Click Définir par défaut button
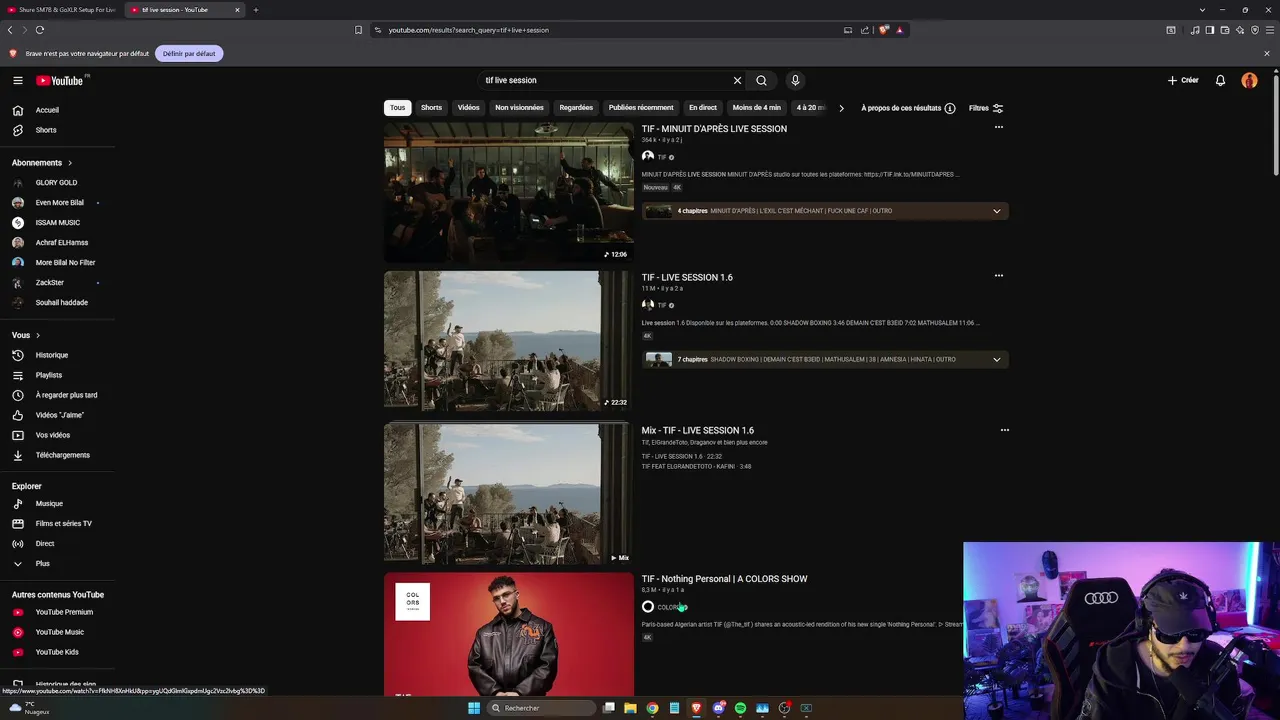 (x=189, y=53)
